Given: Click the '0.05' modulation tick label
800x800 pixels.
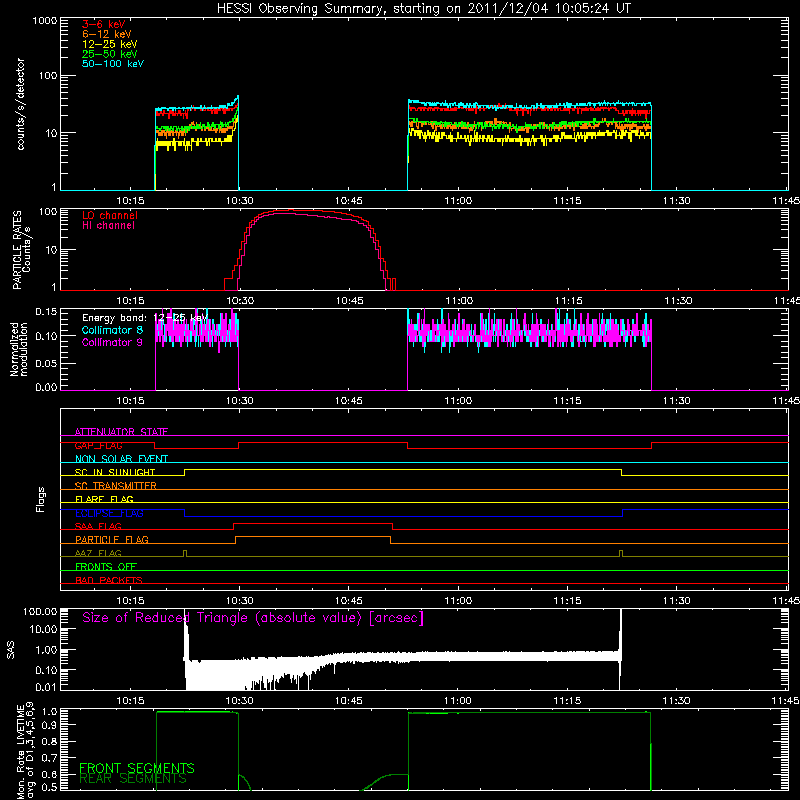Looking at the screenshot, I should tap(46, 363).
